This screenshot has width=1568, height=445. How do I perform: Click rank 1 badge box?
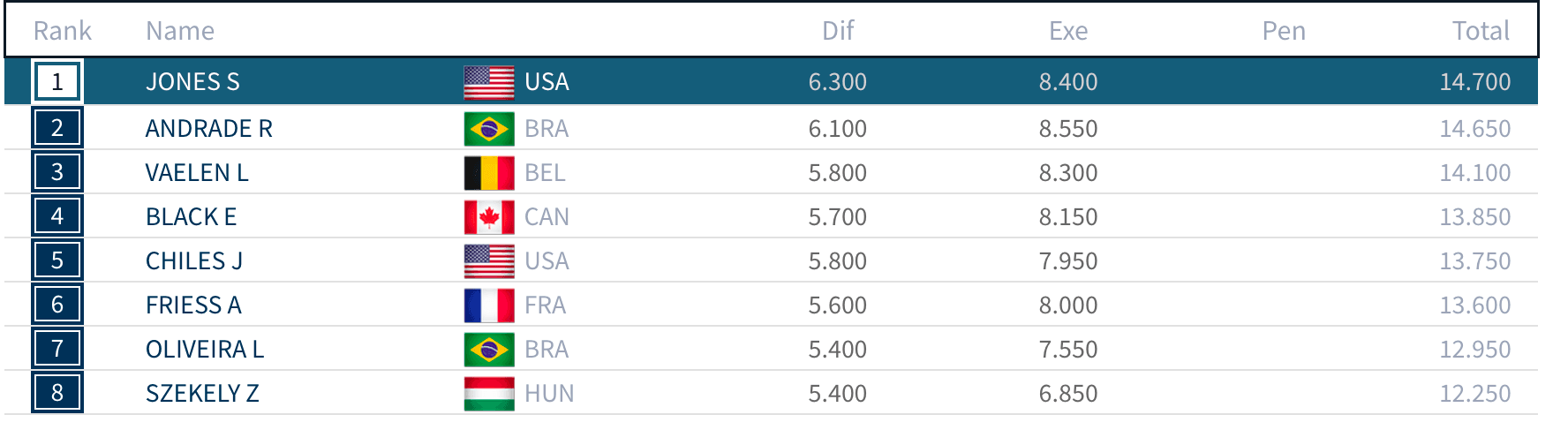(57, 82)
